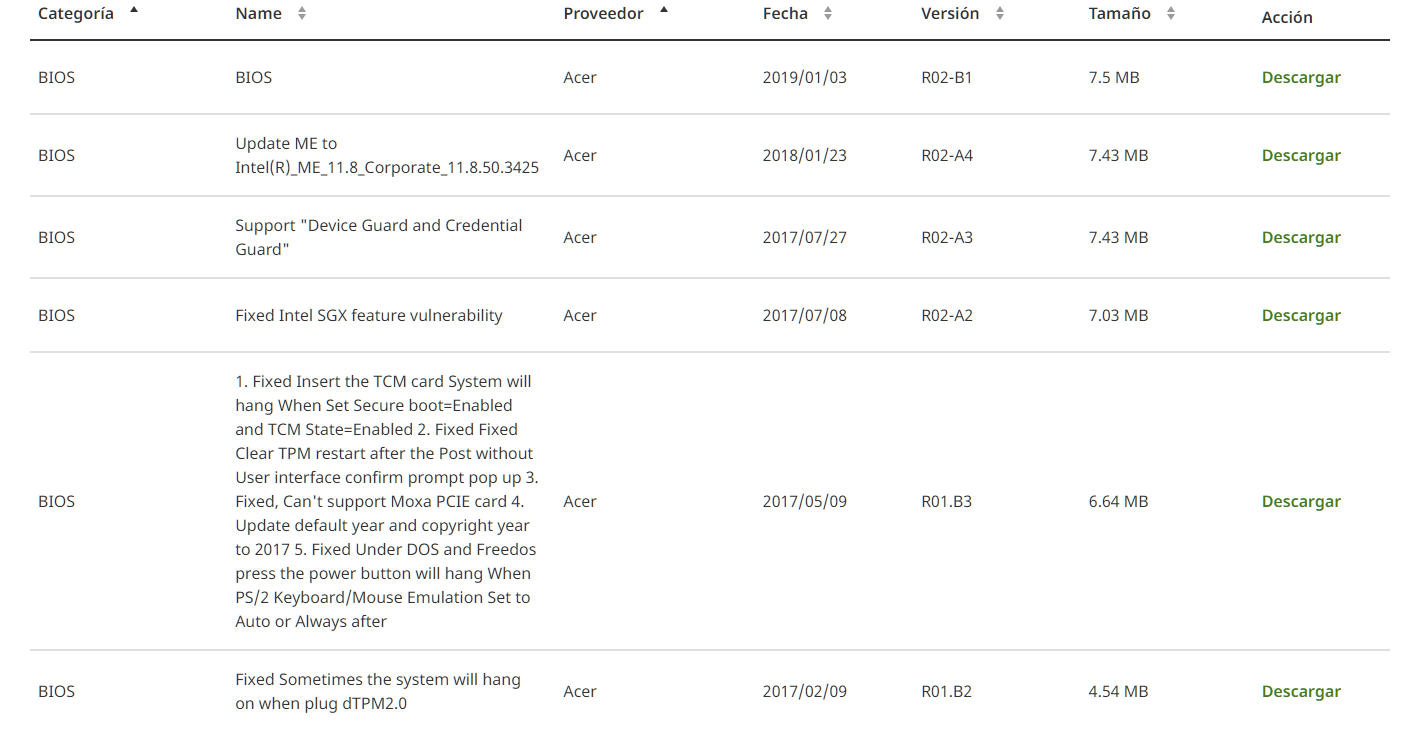Sort by the Fecha header label
The width and height of the screenshot is (1417, 730).
click(x=785, y=14)
